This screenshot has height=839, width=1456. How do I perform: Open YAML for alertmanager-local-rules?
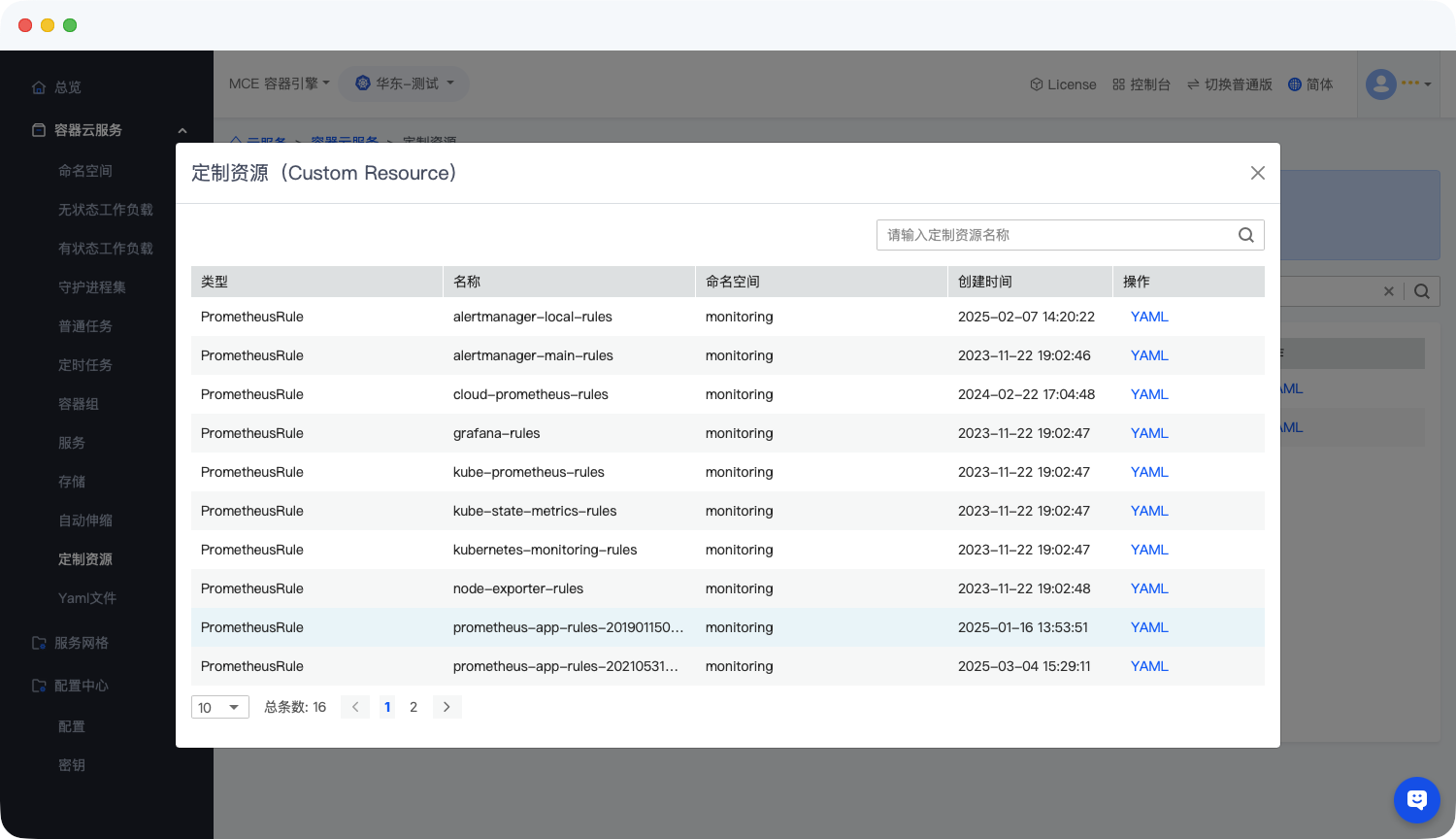1149,317
